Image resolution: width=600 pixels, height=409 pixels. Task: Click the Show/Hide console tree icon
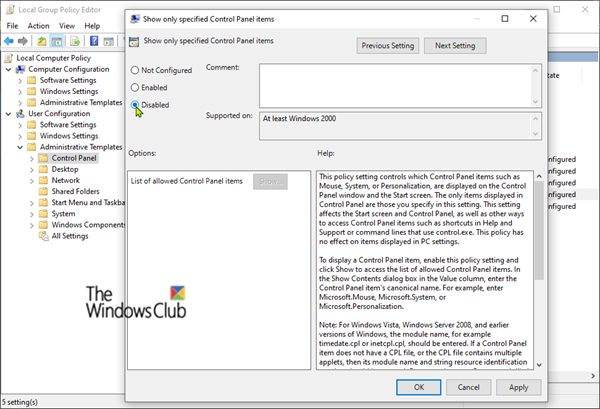tap(57, 41)
